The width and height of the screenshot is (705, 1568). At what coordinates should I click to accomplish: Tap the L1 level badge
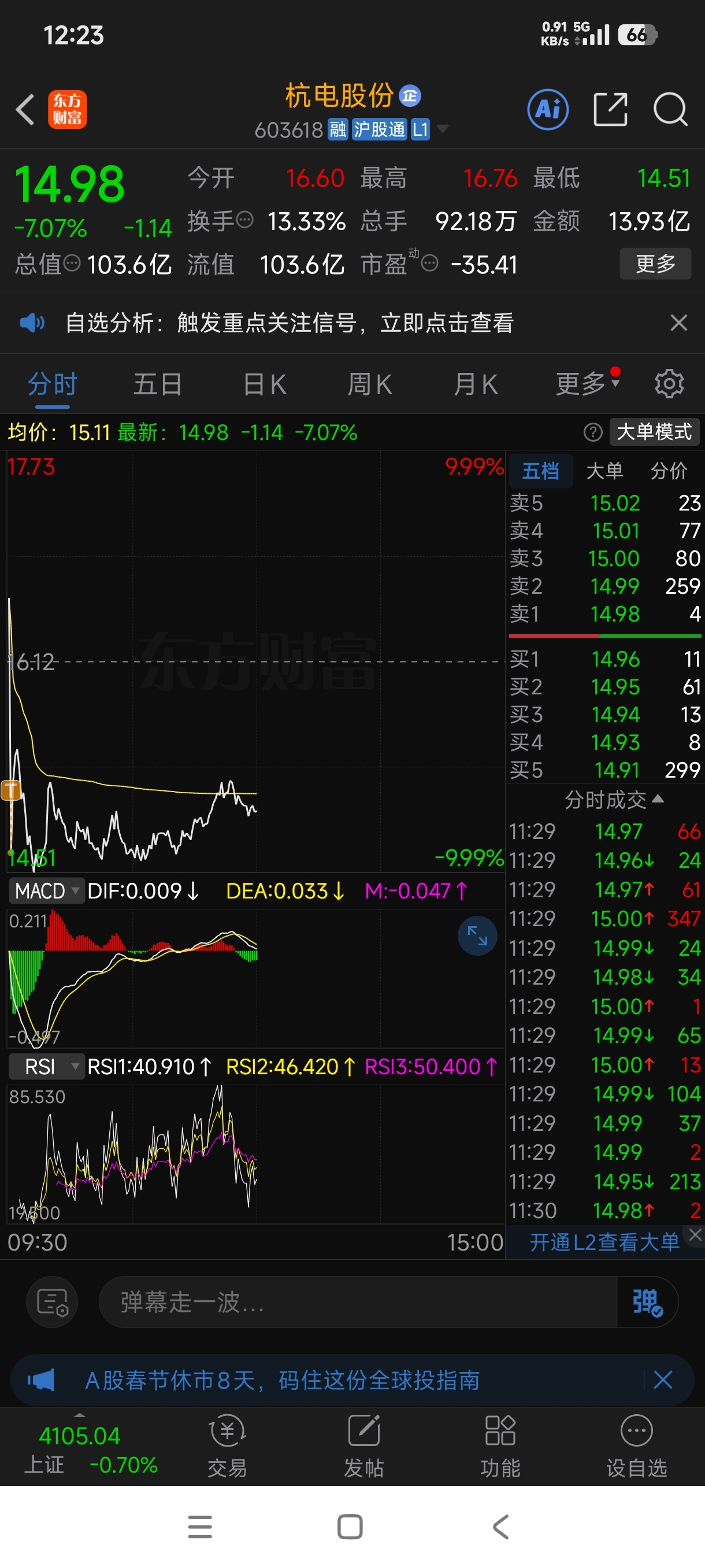tap(420, 130)
